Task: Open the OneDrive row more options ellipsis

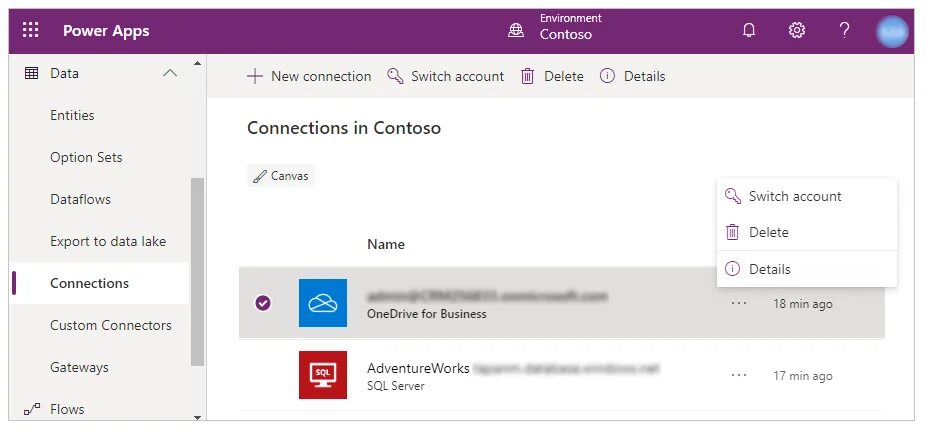Action: (739, 304)
